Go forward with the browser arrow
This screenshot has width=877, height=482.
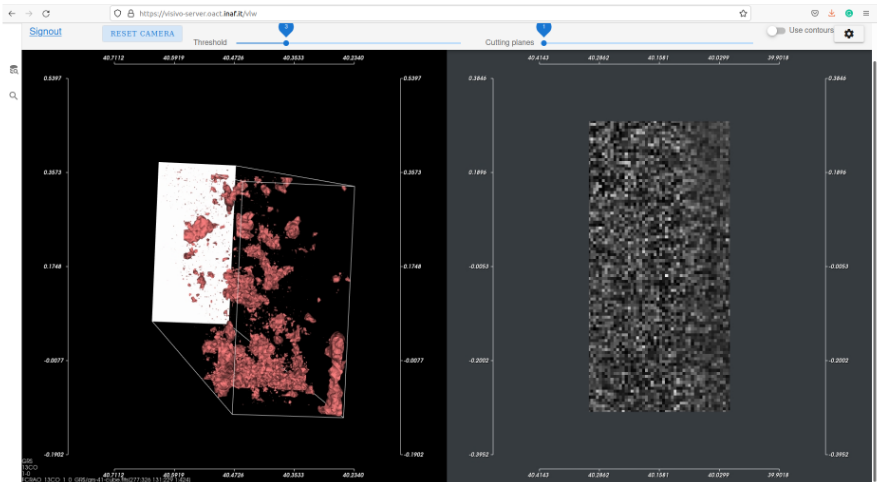(29, 13)
